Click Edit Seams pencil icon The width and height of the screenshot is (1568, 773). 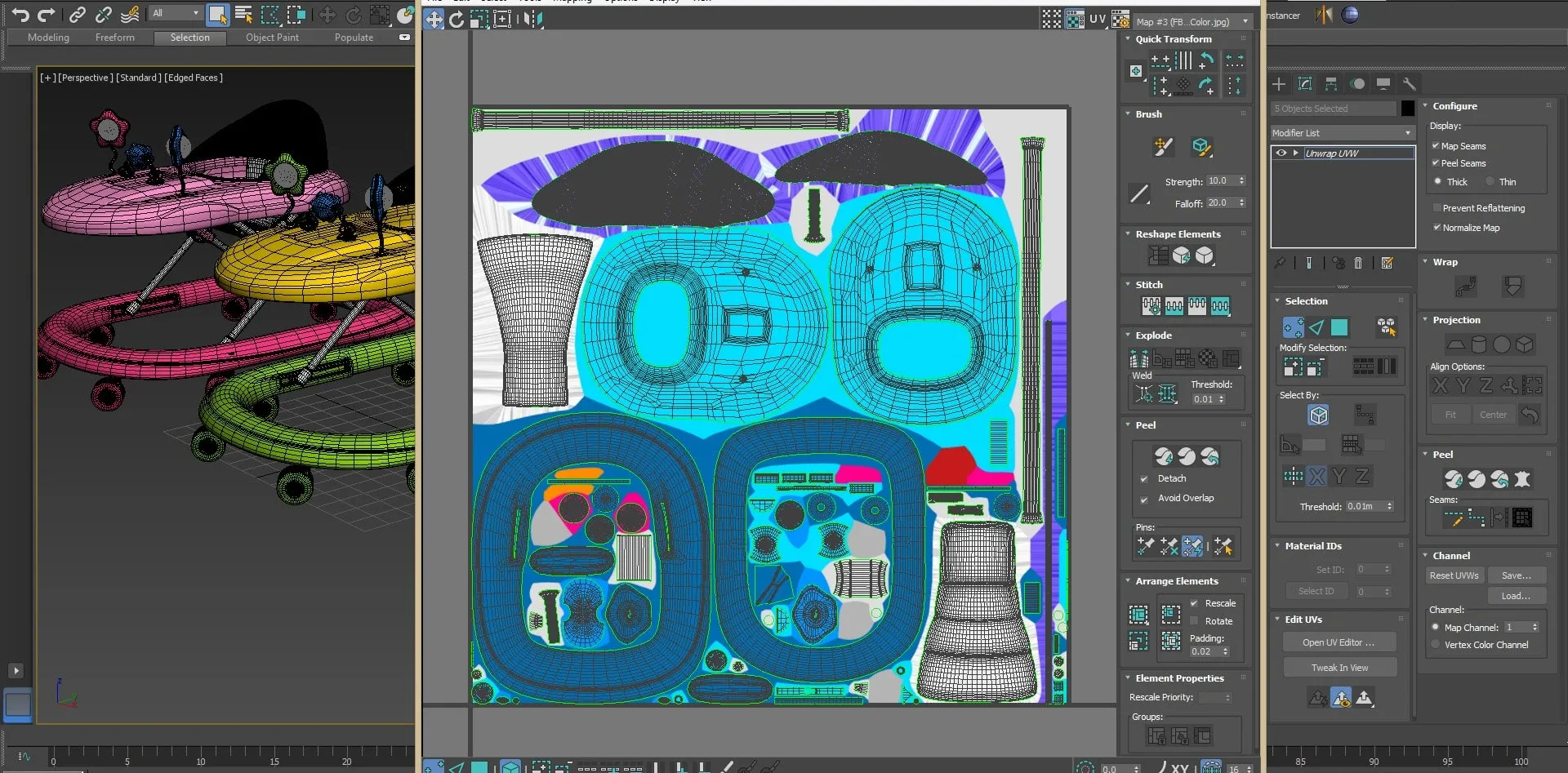(1453, 518)
